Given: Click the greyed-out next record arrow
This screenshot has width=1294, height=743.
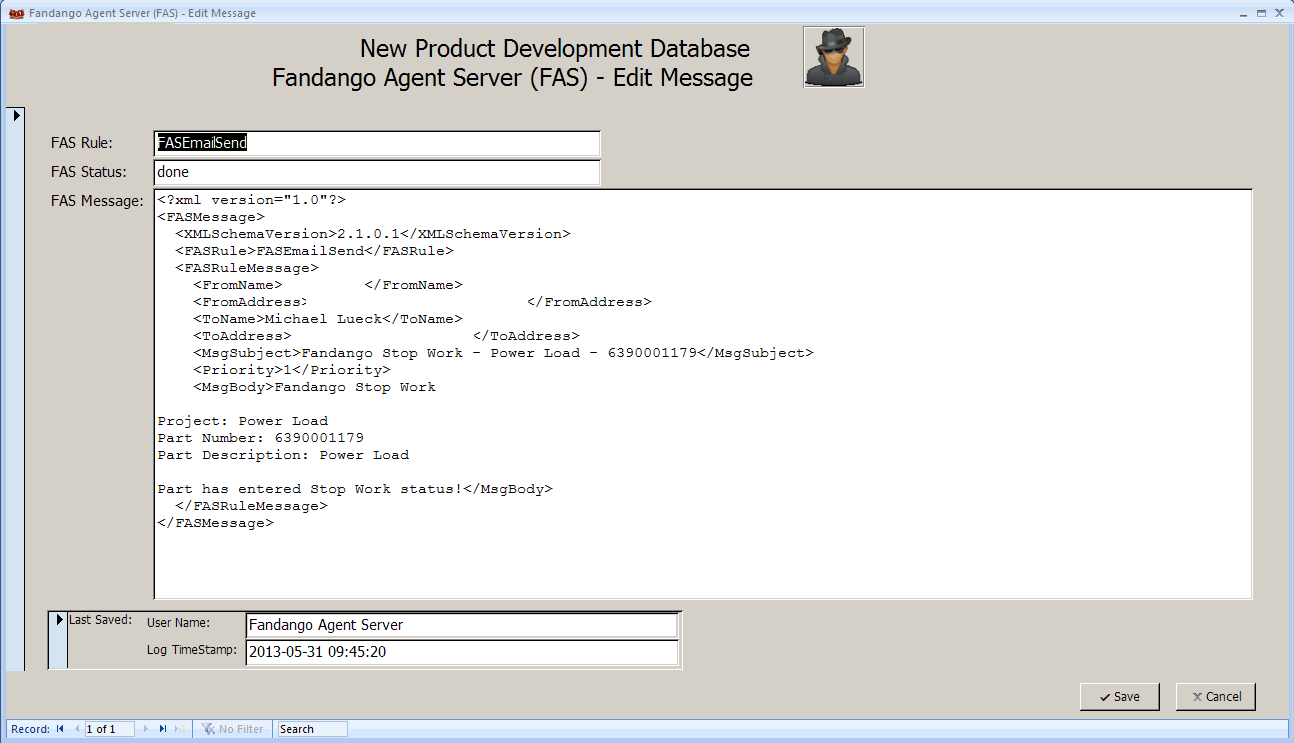Looking at the screenshot, I should (x=146, y=729).
